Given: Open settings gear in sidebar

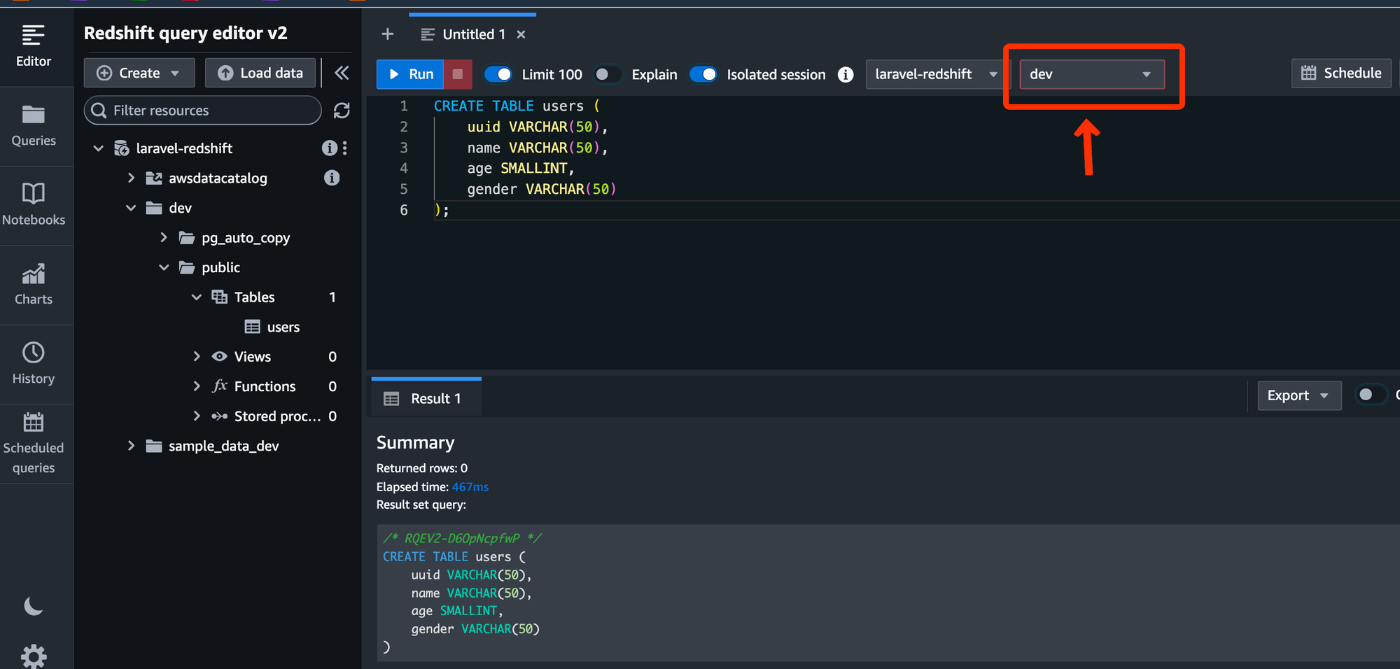Looking at the screenshot, I should [33, 656].
